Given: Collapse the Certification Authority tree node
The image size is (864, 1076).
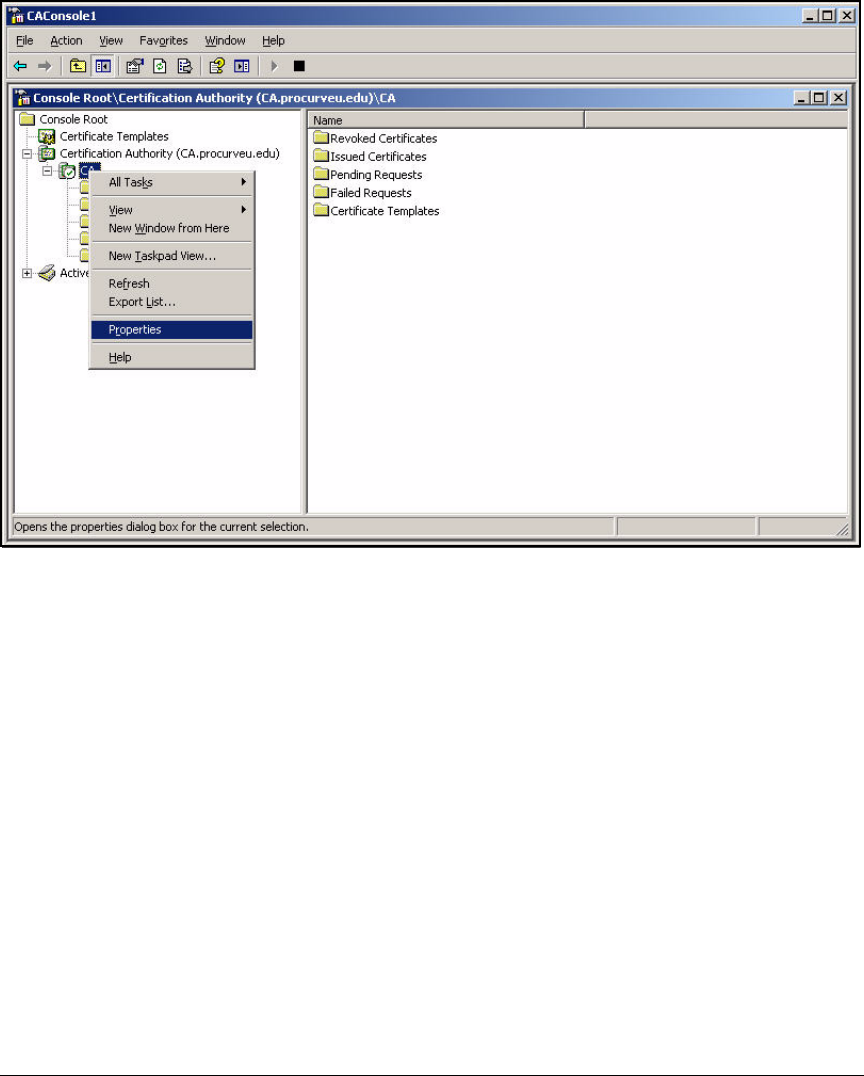Looking at the screenshot, I should [x=27, y=154].
